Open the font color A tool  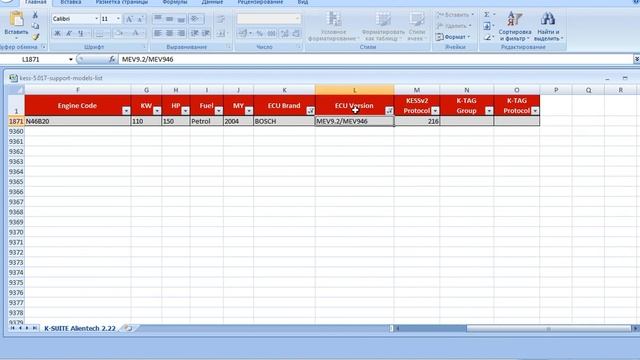tap(136, 33)
